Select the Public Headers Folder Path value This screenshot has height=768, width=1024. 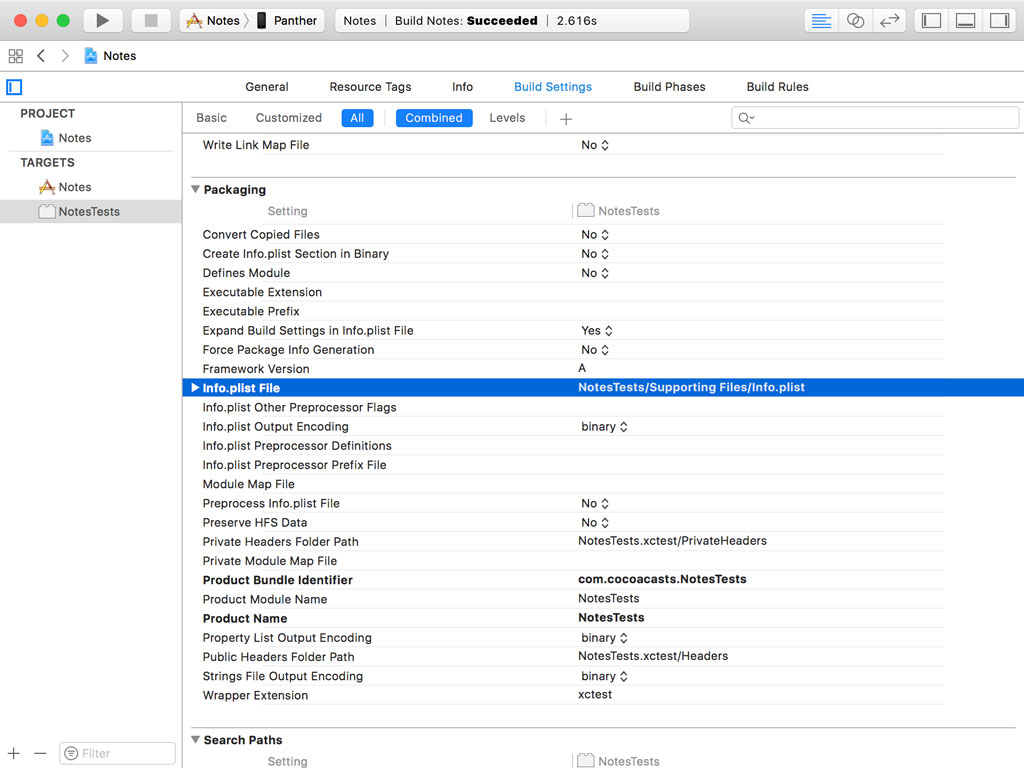tap(653, 656)
